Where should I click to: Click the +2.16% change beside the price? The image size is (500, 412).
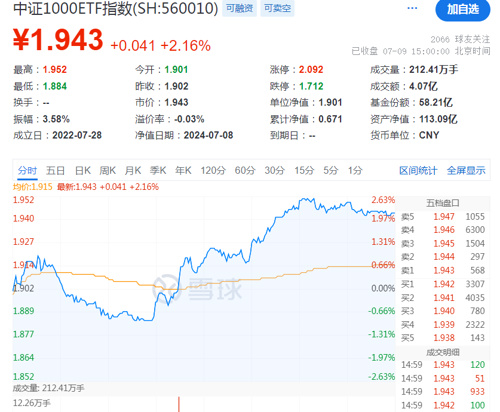185,46
